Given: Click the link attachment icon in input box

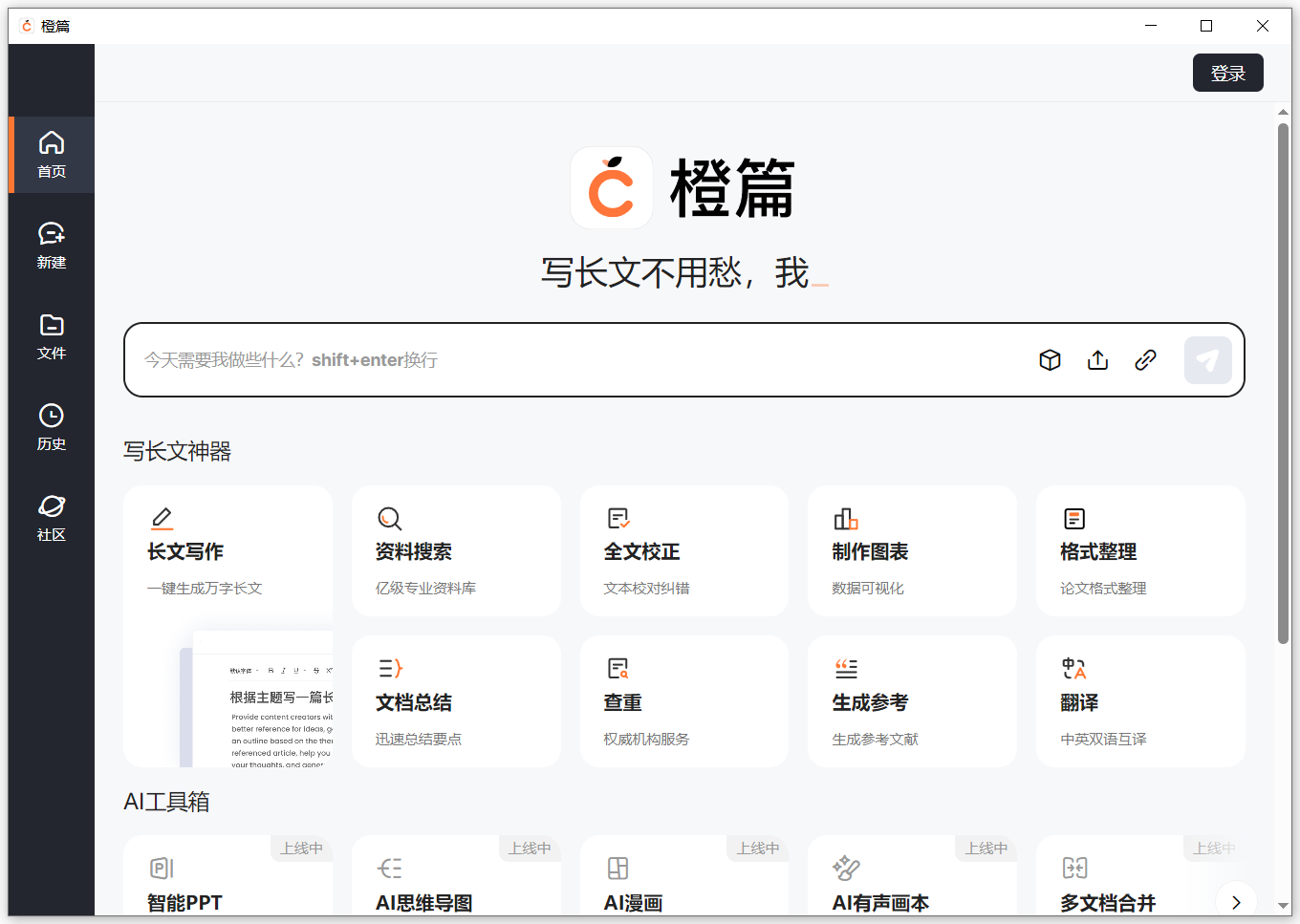Looking at the screenshot, I should pos(1145,360).
